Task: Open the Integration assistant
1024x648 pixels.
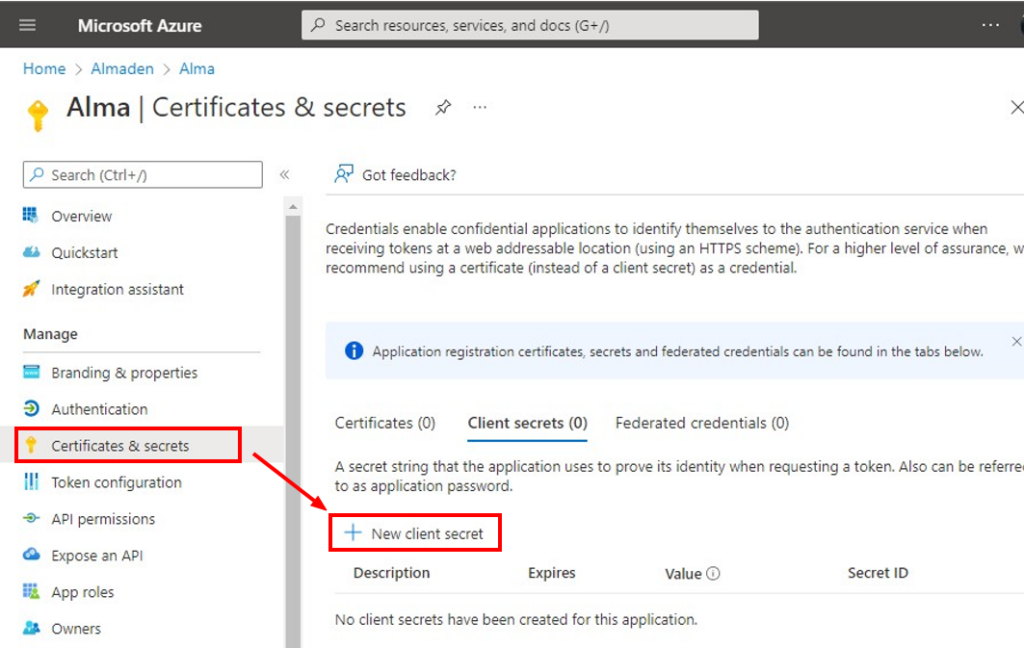Action: point(117,289)
